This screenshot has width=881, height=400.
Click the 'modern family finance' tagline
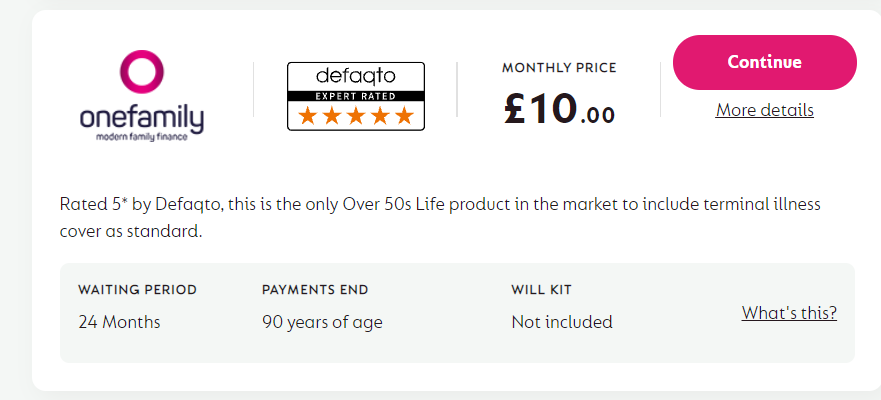click(x=142, y=137)
